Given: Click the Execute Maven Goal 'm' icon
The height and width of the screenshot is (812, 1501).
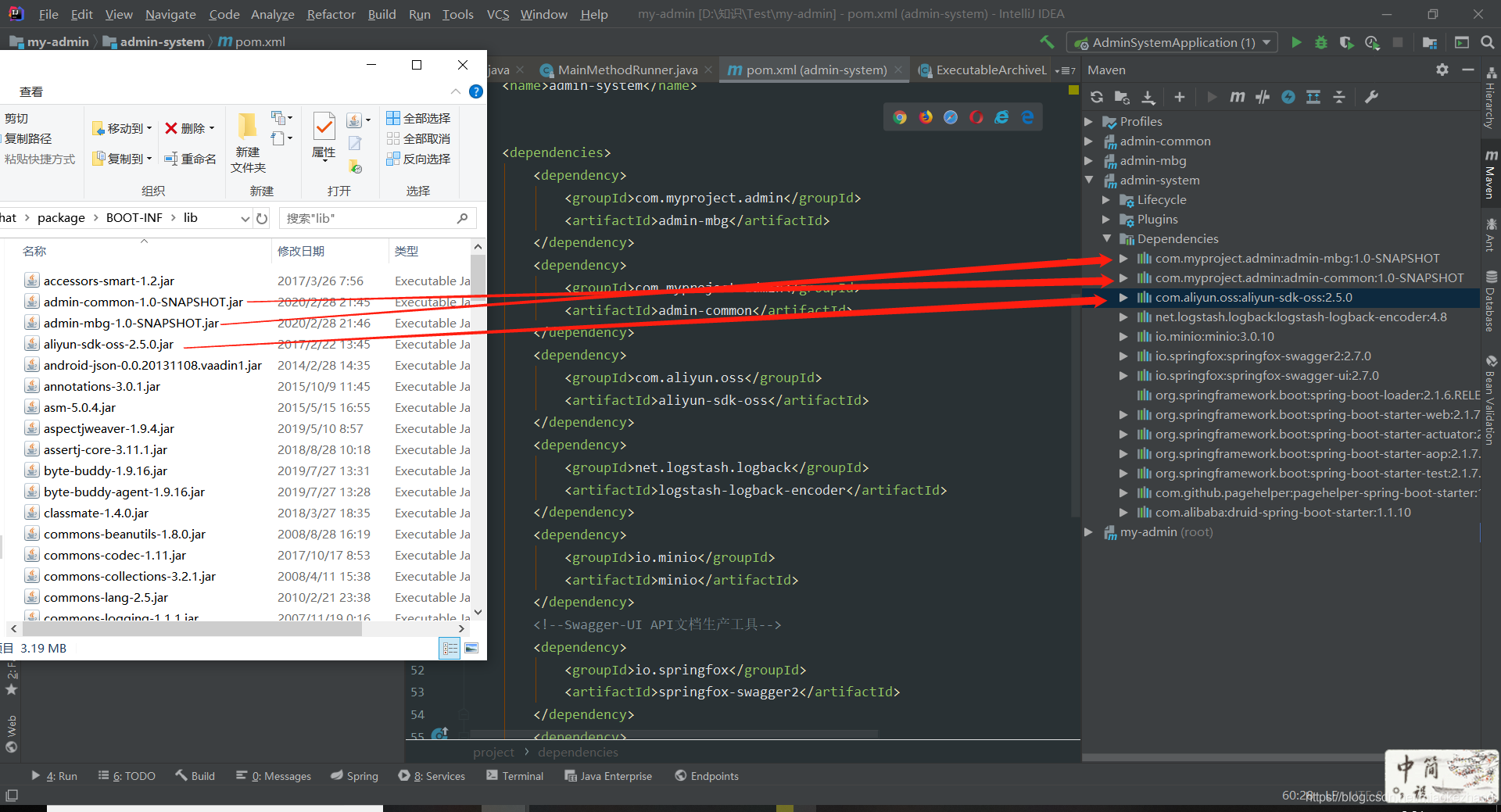Looking at the screenshot, I should [x=1237, y=97].
